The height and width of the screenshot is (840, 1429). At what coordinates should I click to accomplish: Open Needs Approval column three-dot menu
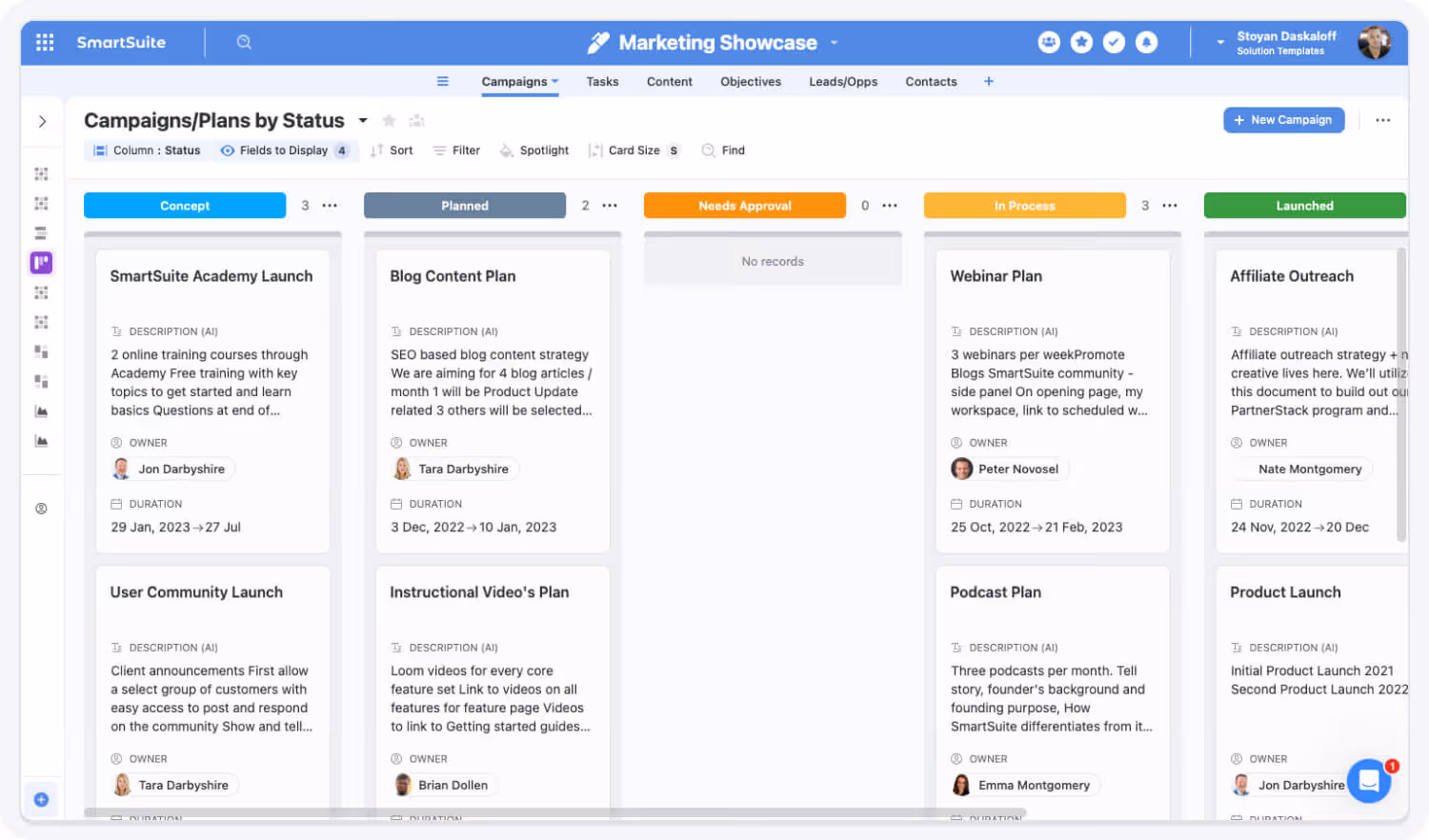click(890, 206)
